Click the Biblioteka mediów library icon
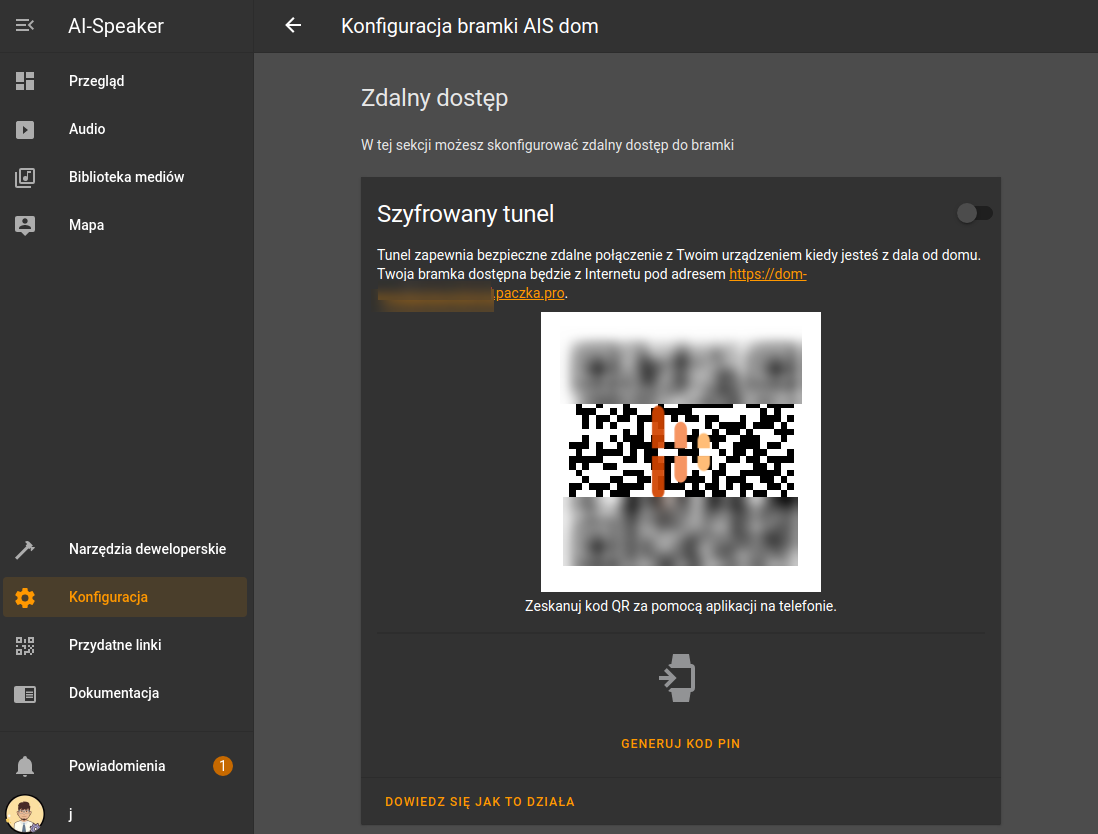This screenshot has height=834, width=1098. [25, 177]
